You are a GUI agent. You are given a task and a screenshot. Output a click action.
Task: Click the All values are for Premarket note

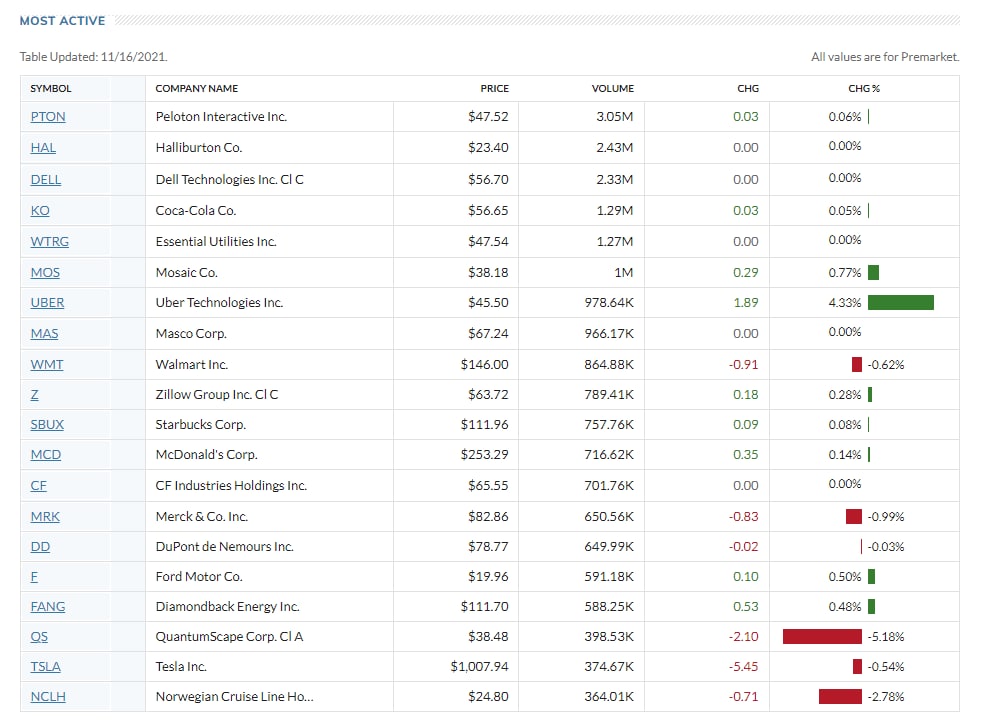(885, 57)
